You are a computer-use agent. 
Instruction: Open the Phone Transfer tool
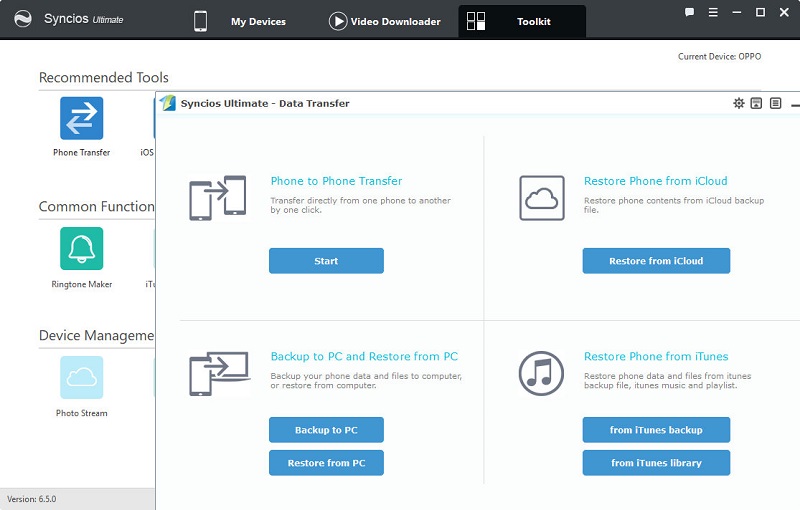(x=82, y=118)
